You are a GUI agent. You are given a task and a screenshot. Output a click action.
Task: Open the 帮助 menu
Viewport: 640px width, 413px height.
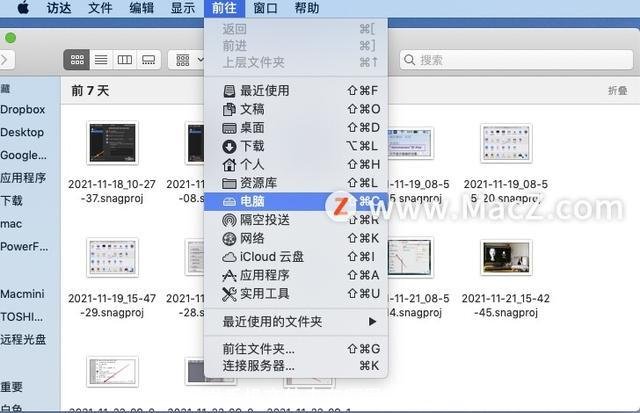[307, 8]
